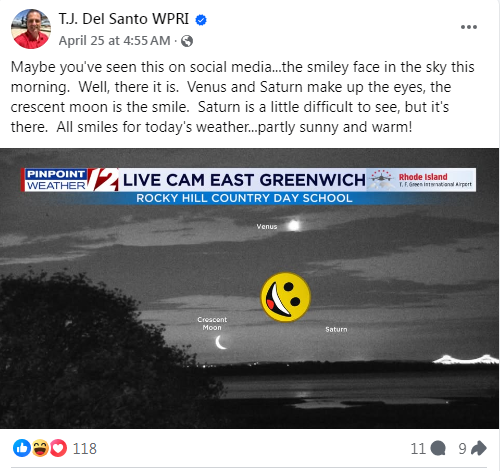The width and height of the screenshot is (500, 471).
Task: Open comments via speech bubble icon
Action: 438,448
